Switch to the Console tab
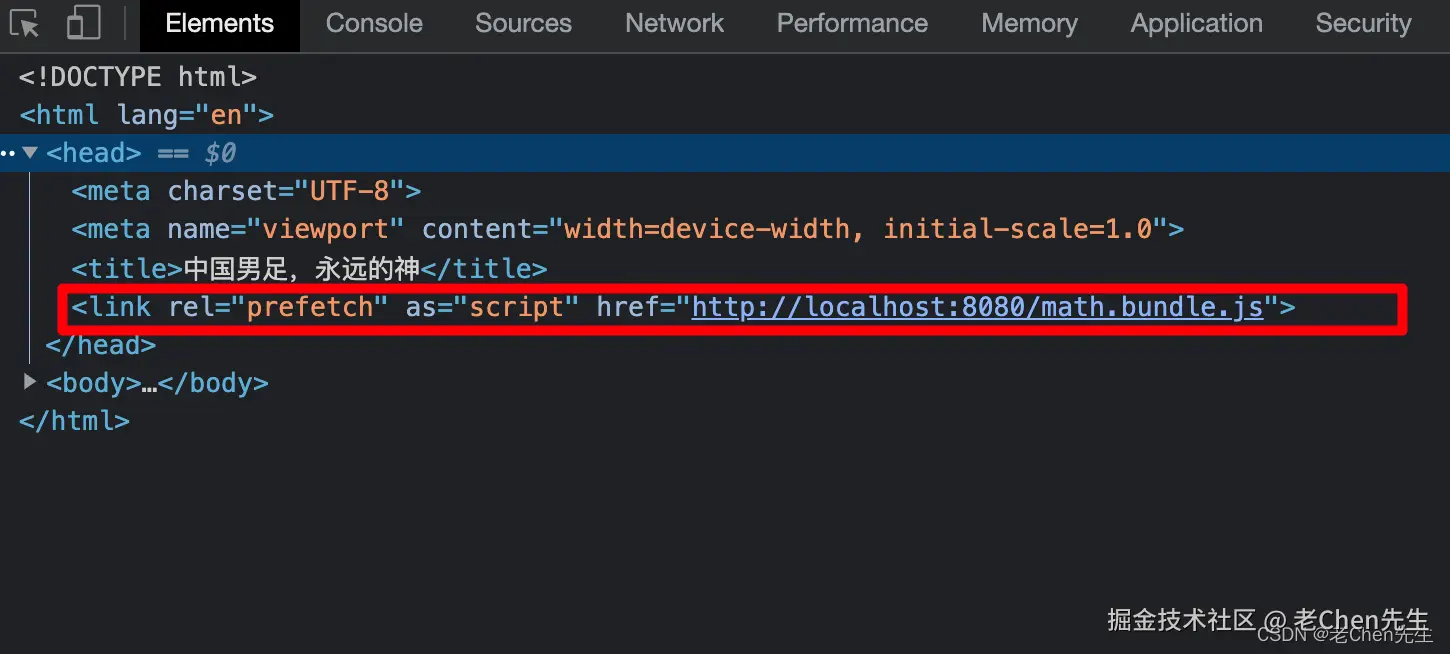1450x654 pixels. pos(374,23)
